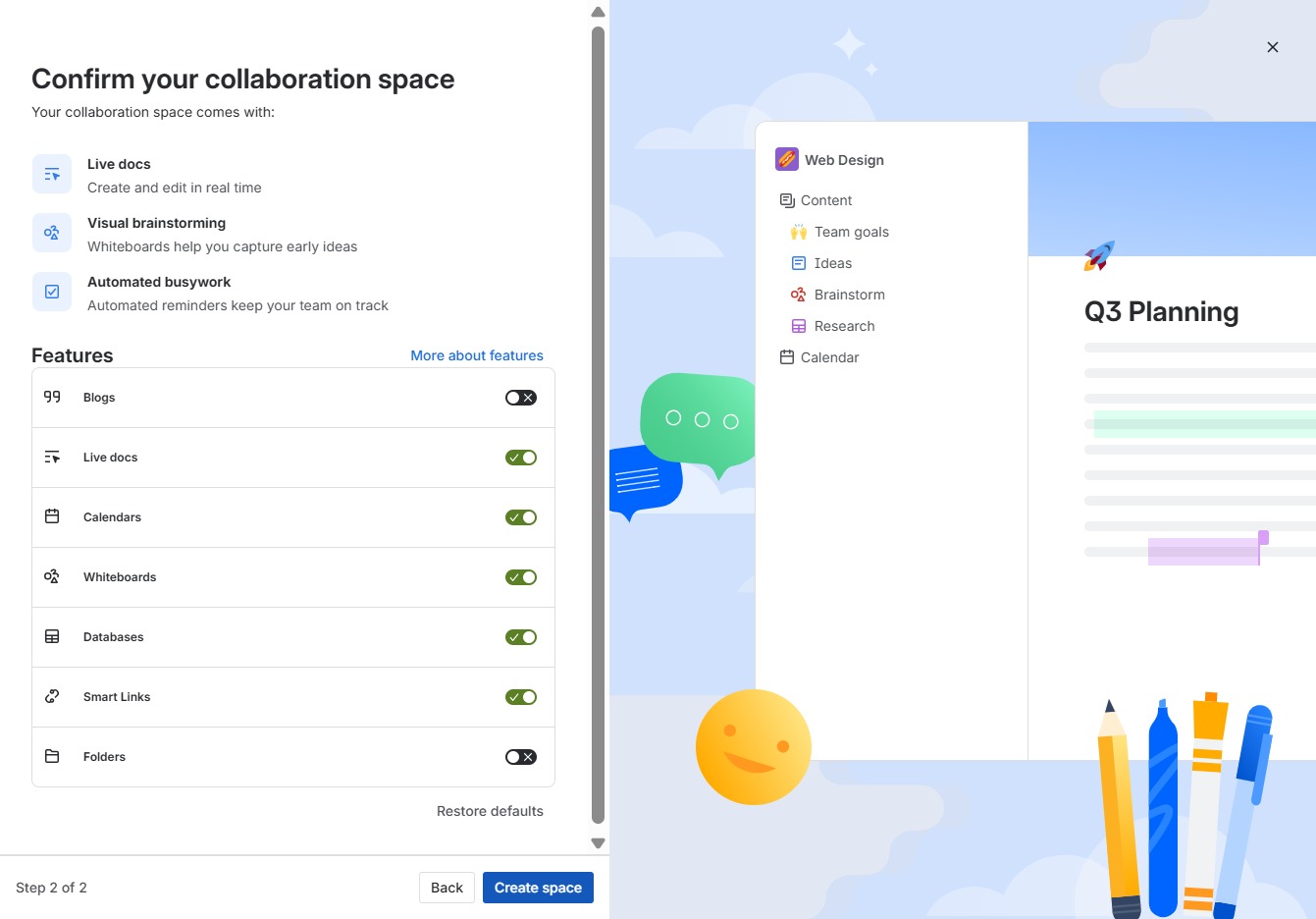Select Calendar in preview sidebar
The image size is (1316, 919).
(x=829, y=357)
